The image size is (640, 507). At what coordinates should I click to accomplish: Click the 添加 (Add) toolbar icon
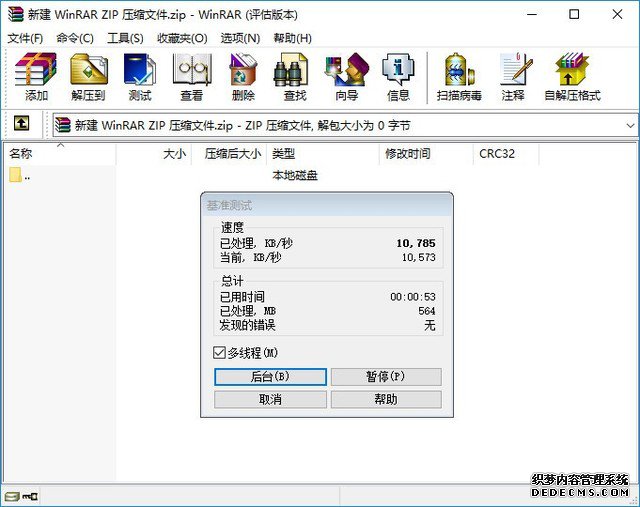pos(36,69)
